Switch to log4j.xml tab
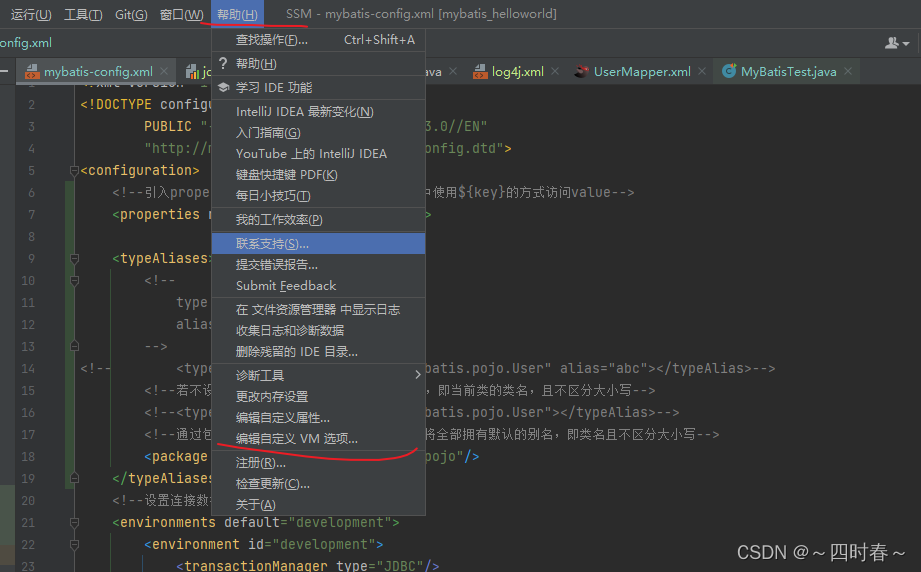 517,72
